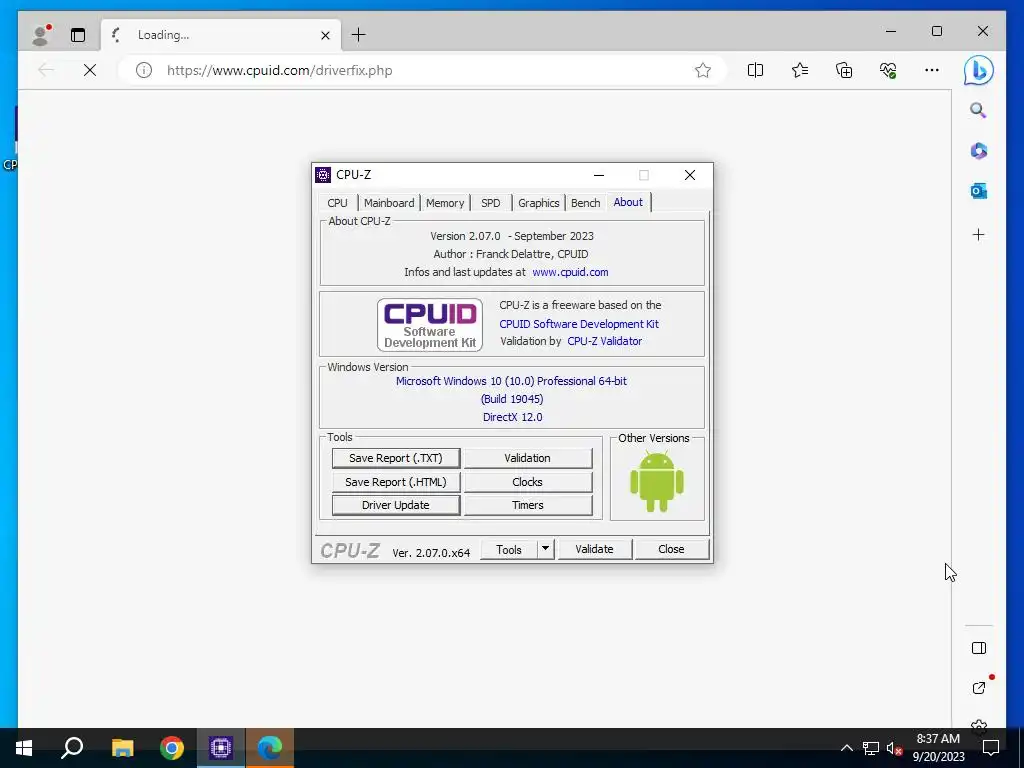The width and height of the screenshot is (1024, 768).
Task: Click Save Report (.HTML) button
Action: point(396,482)
